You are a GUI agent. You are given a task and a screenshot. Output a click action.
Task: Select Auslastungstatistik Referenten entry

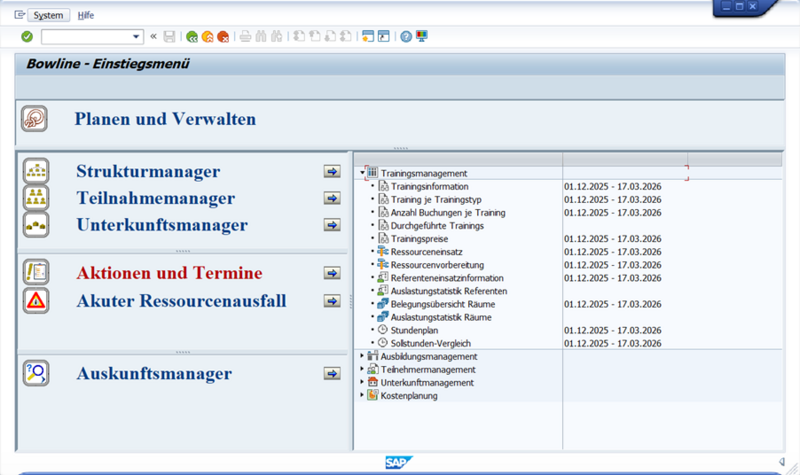449,291
